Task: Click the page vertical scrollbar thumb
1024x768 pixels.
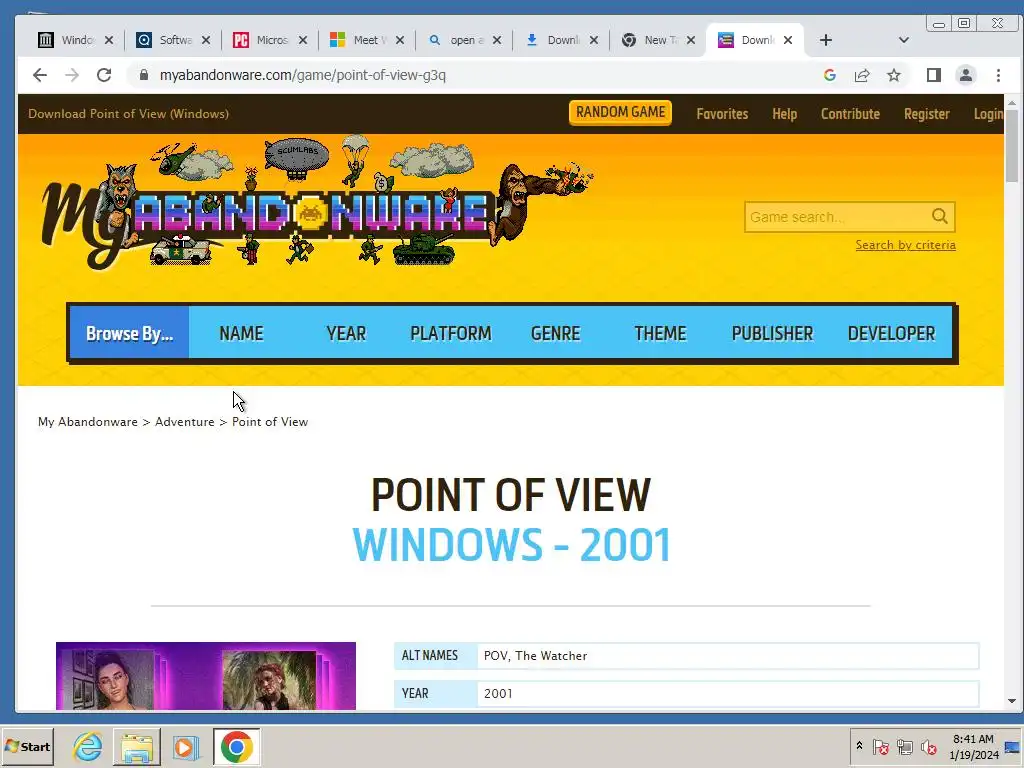Action: (x=1012, y=146)
